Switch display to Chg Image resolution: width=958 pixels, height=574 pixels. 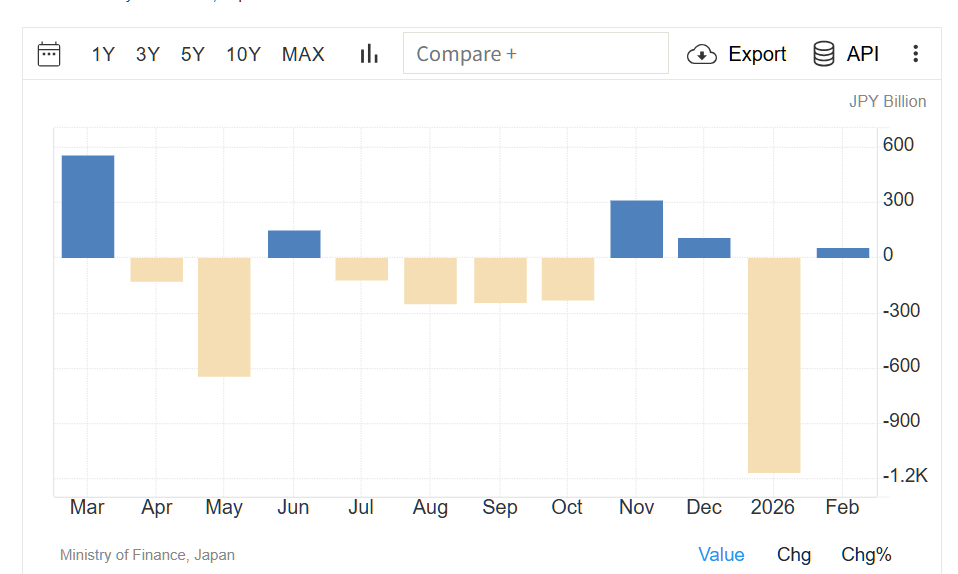794,554
